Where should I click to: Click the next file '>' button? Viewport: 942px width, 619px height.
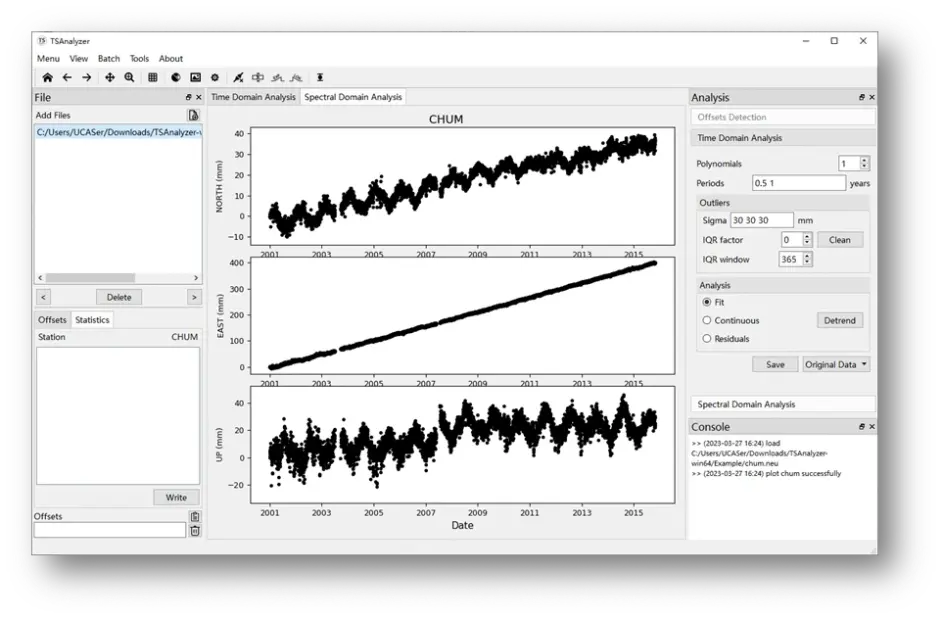tap(194, 297)
